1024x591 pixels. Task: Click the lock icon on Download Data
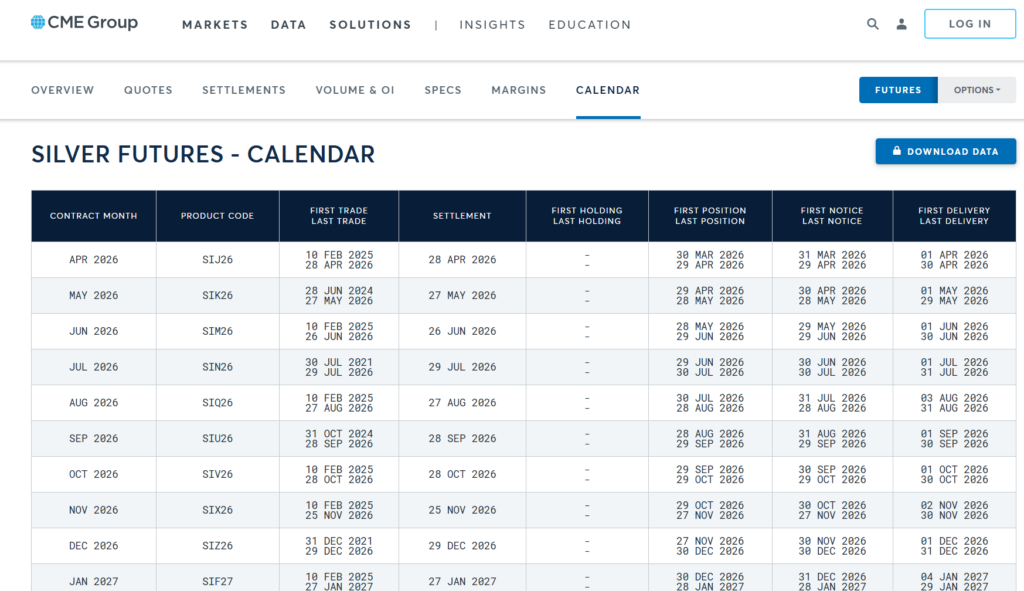(897, 151)
